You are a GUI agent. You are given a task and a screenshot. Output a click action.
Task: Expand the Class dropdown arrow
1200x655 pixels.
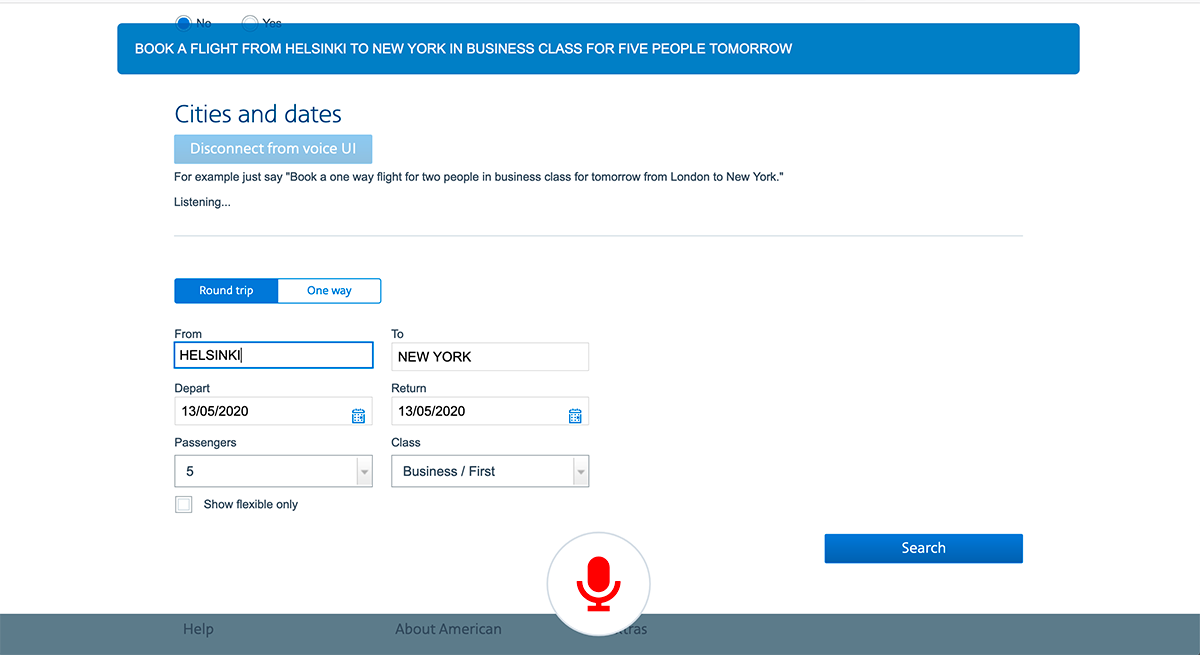click(581, 471)
